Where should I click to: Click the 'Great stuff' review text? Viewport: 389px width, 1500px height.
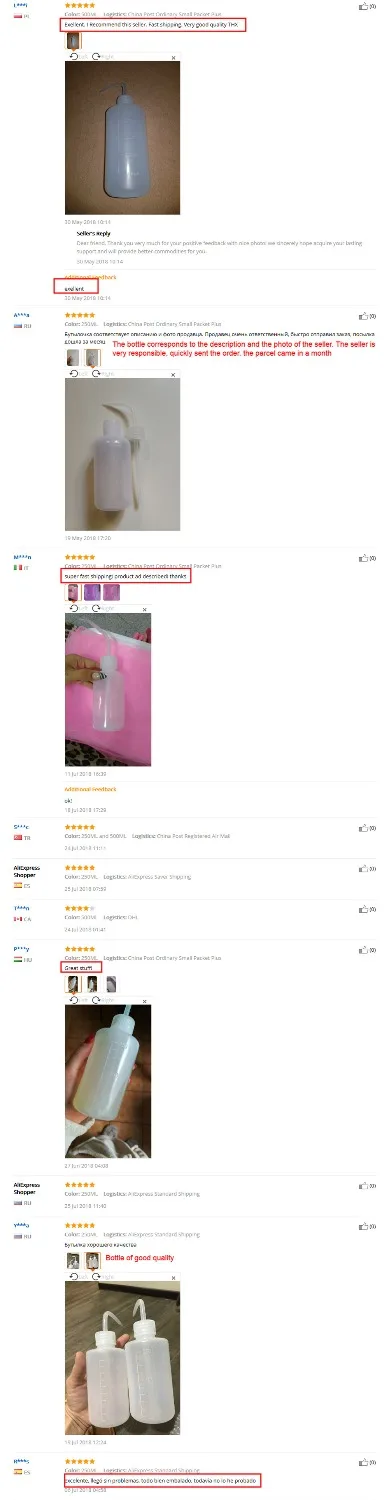click(x=78, y=967)
